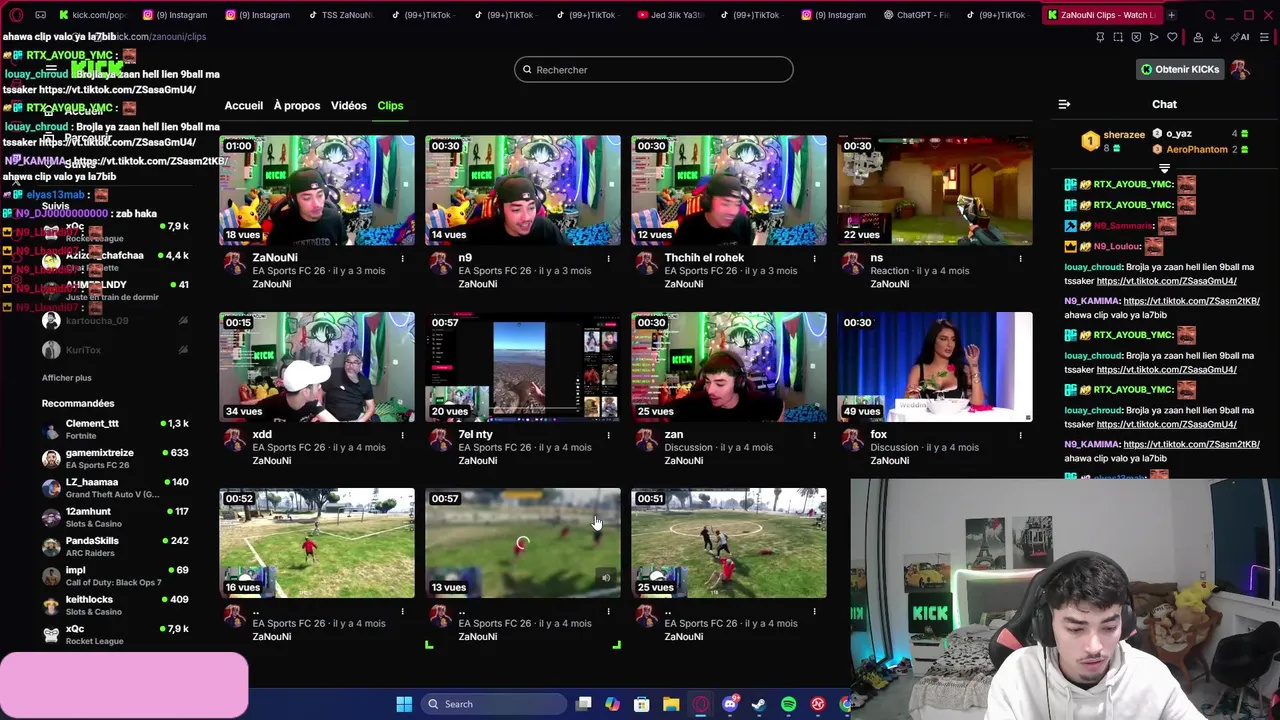Viewport: 1280px width, 720px height.
Task: Click AeroPhantom in the chat leaderboard
Action: pos(1197,149)
